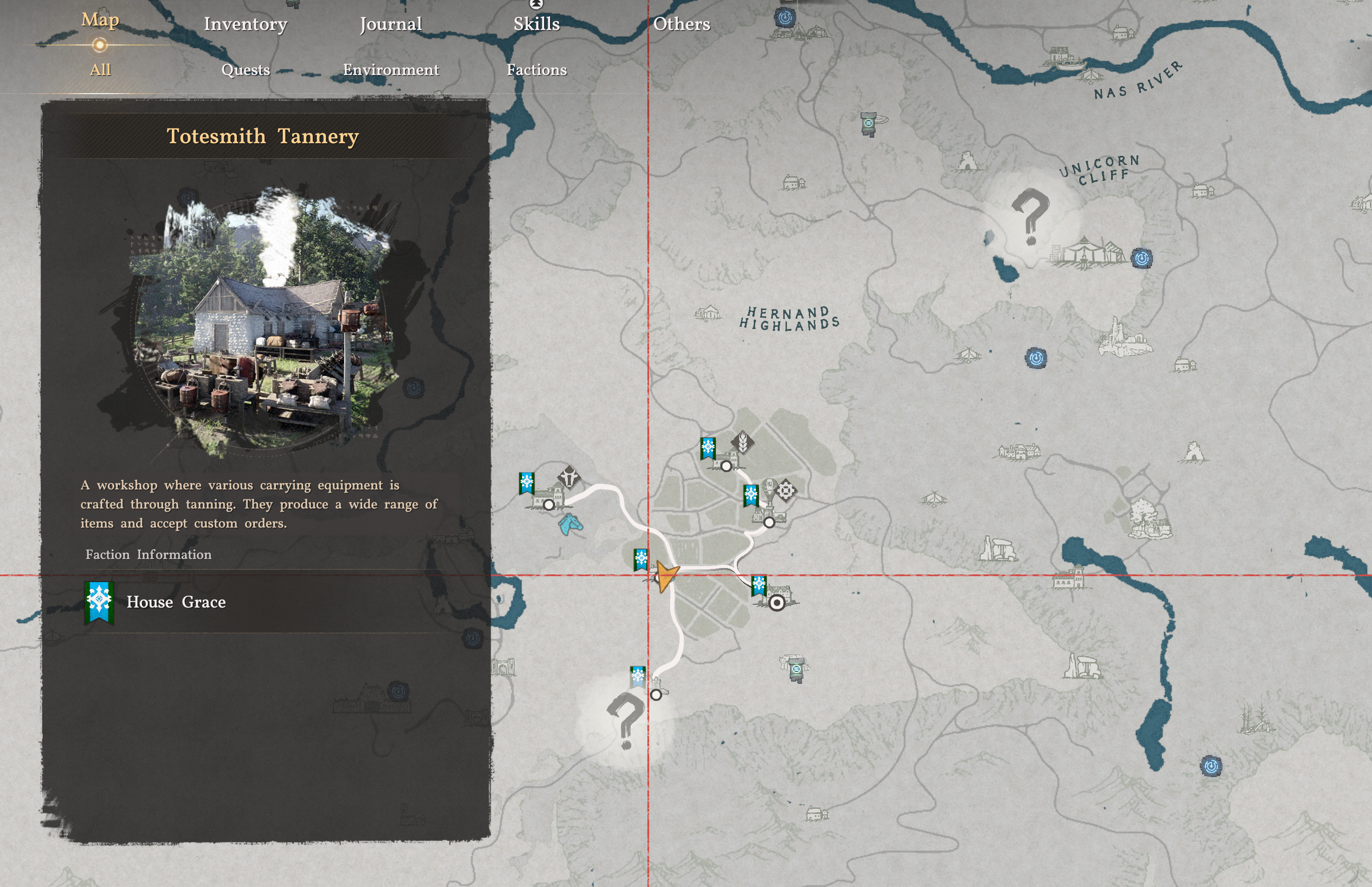Click the gear workshop diamond icon
1372x887 pixels.
click(786, 491)
